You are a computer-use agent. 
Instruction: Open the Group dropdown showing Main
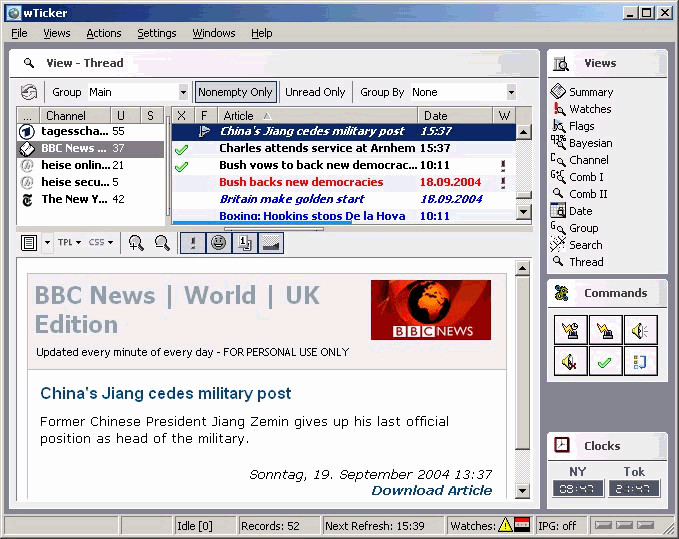tap(183, 92)
